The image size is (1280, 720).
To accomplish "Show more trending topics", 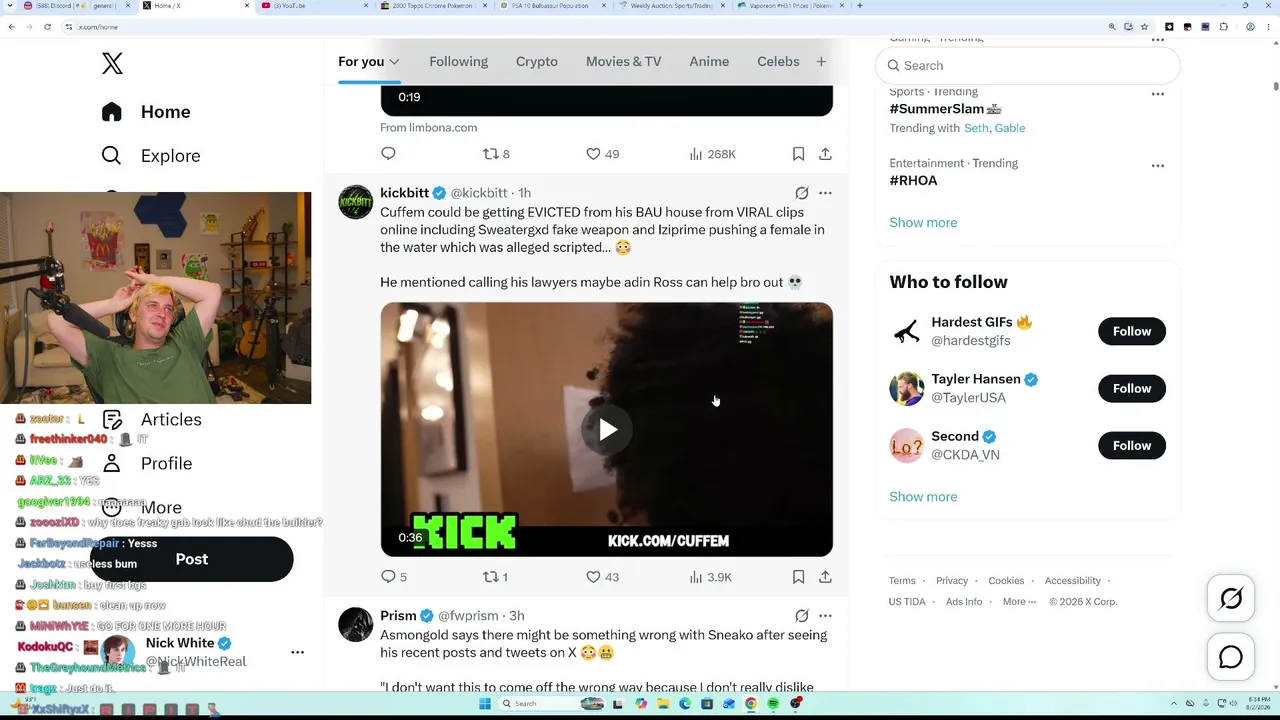I will pyautogui.click(x=923, y=223).
